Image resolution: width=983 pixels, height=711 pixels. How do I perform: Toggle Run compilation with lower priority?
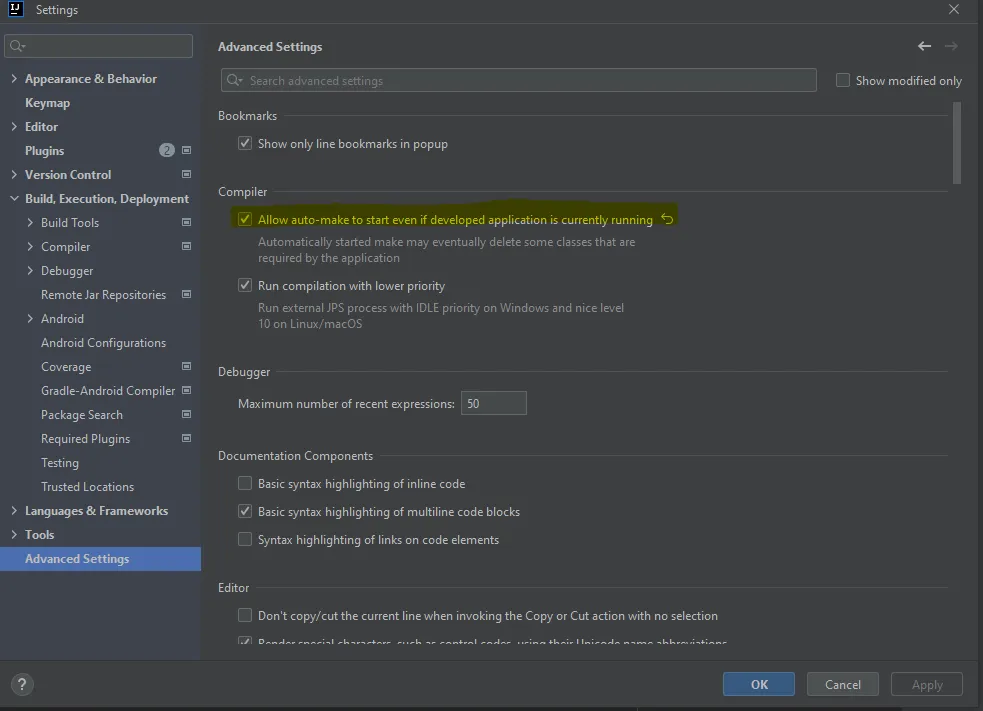coord(245,286)
